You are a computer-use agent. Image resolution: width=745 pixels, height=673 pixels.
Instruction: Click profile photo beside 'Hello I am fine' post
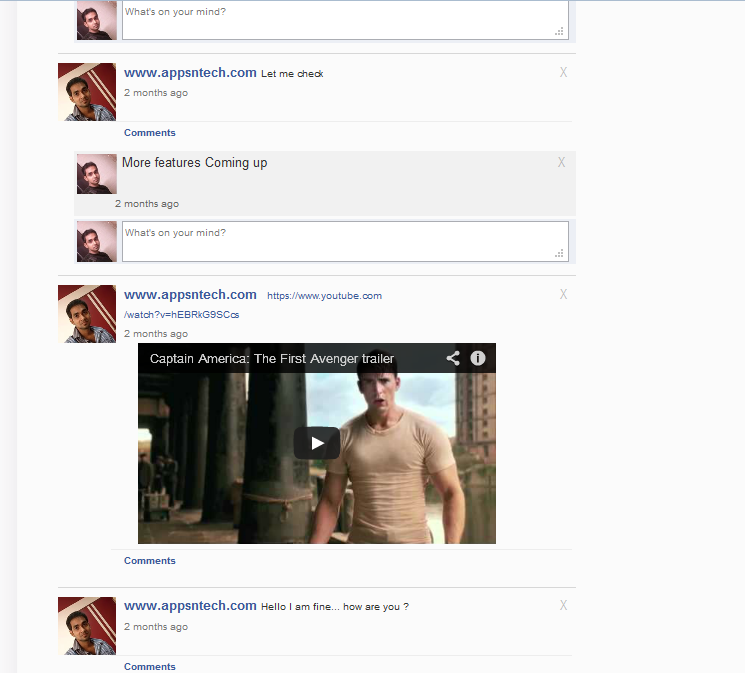(x=87, y=626)
